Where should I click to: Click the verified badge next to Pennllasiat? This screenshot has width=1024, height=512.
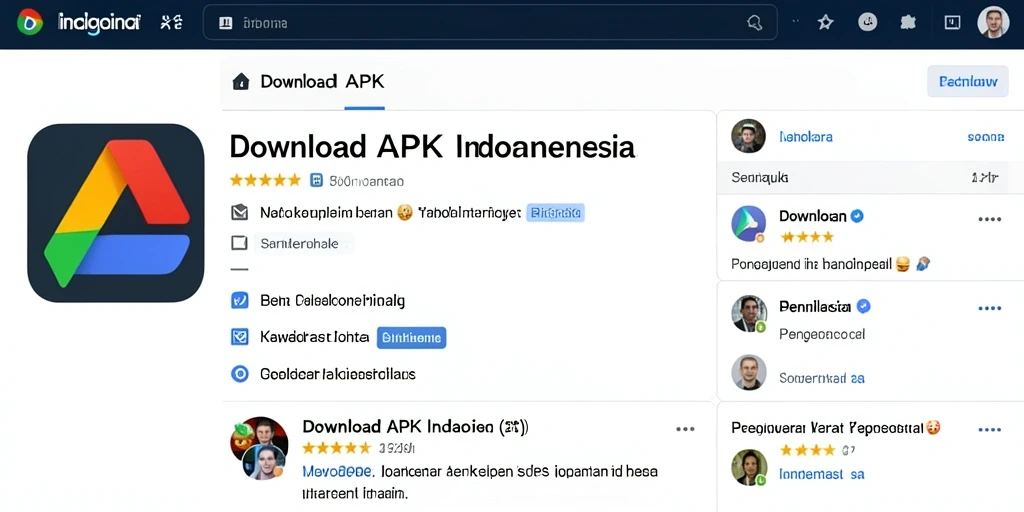[863, 306]
